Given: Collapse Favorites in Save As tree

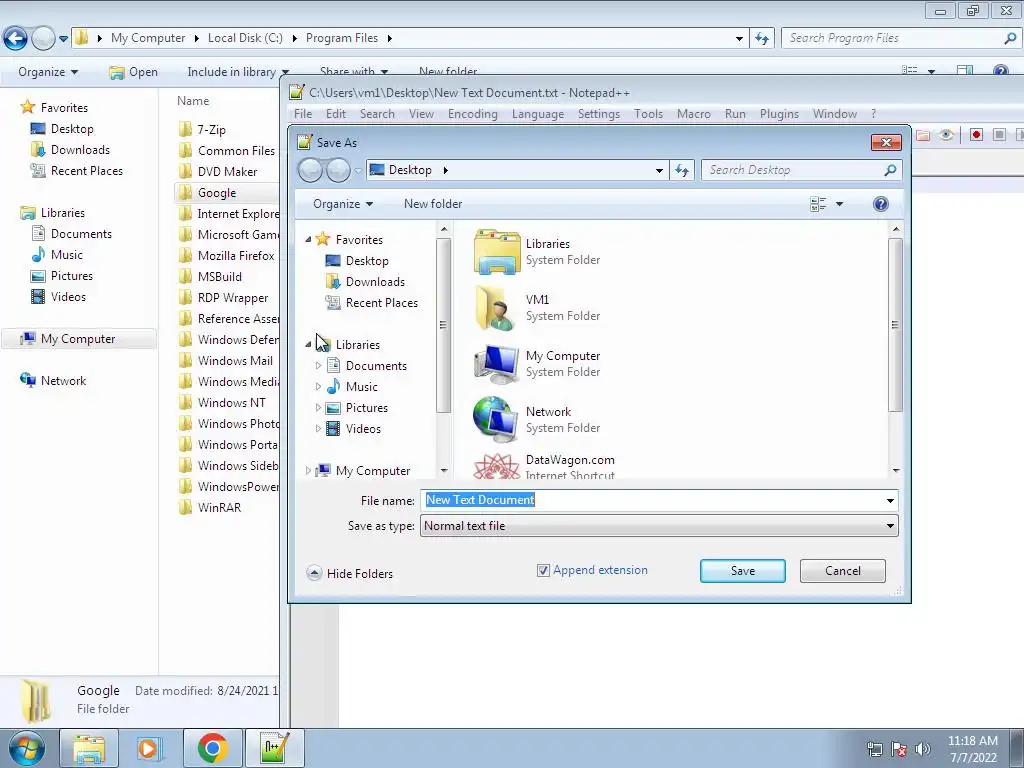Looking at the screenshot, I should coord(308,240).
